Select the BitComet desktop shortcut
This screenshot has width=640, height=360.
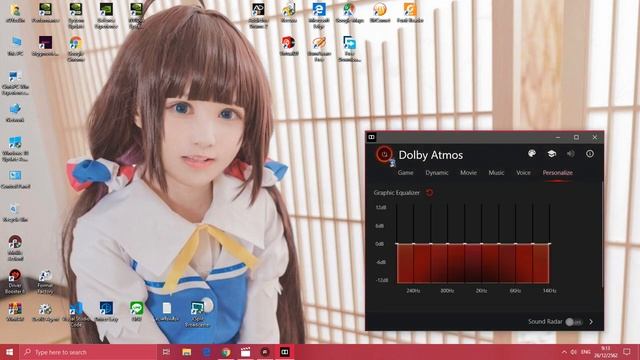[380, 12]
